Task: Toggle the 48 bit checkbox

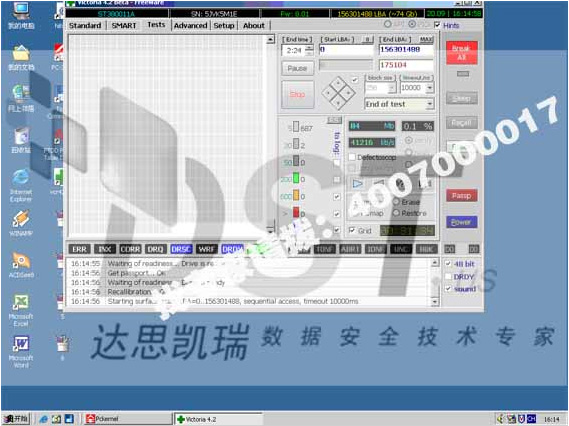Action: coord(448,264)
